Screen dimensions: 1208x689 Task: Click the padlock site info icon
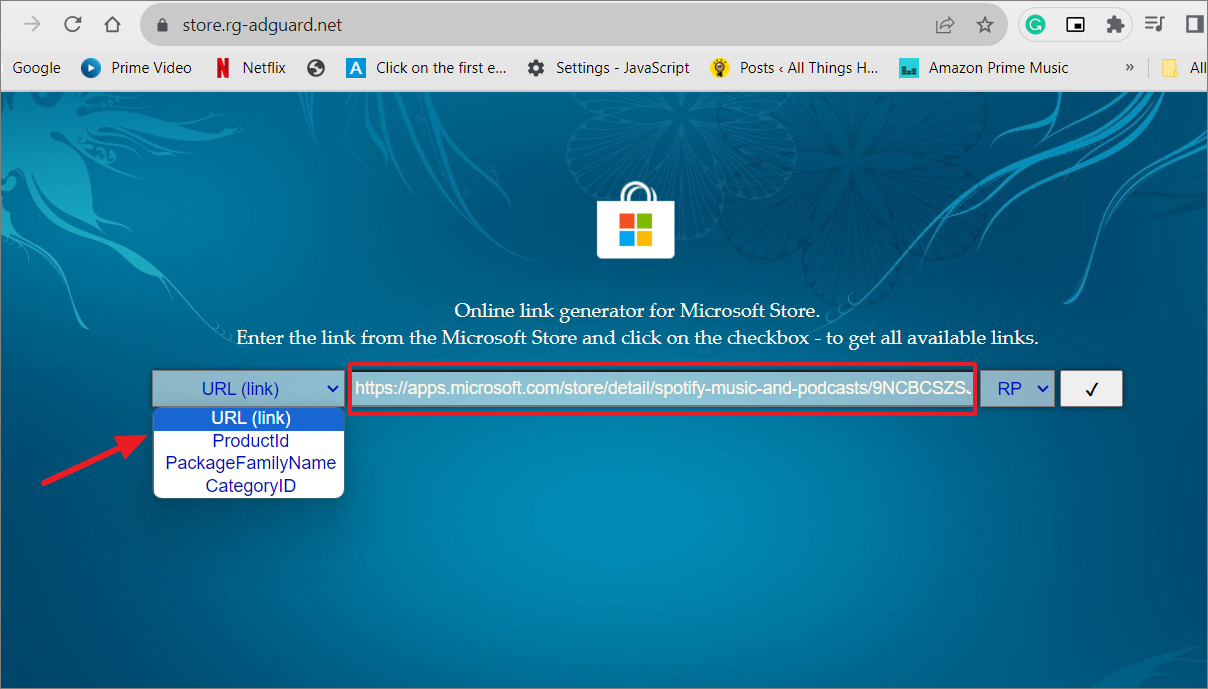pos(164,25)
